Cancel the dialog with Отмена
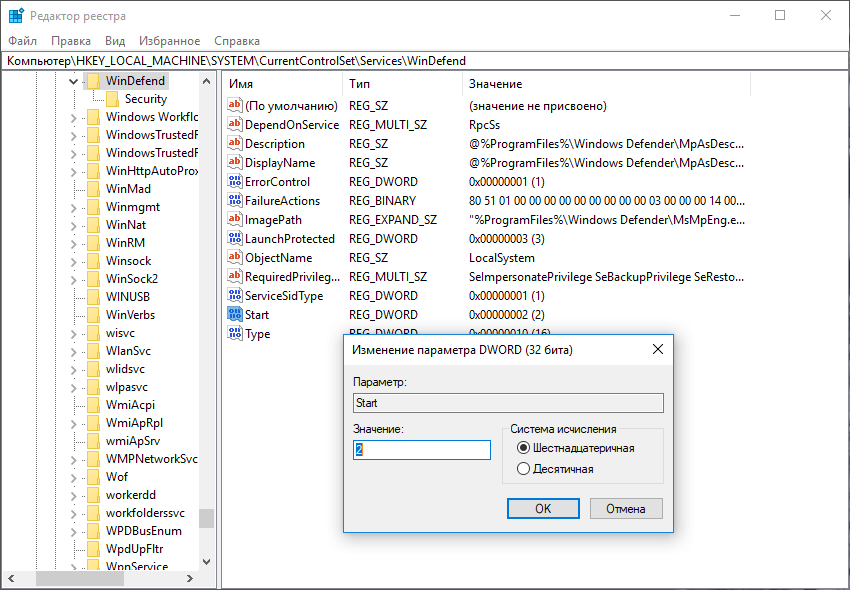This screenshot has width=850, height=590. point(626,509)
